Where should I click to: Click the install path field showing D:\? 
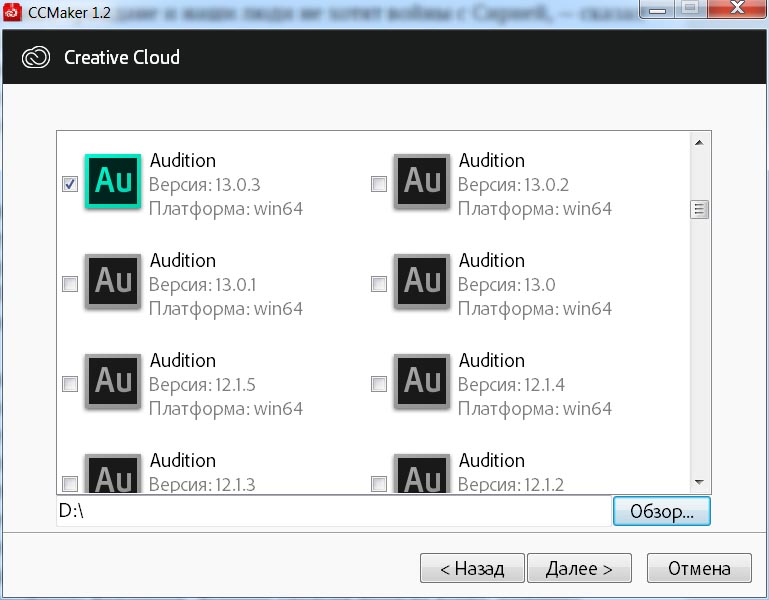pyautogui.click(x=334, y=511)
